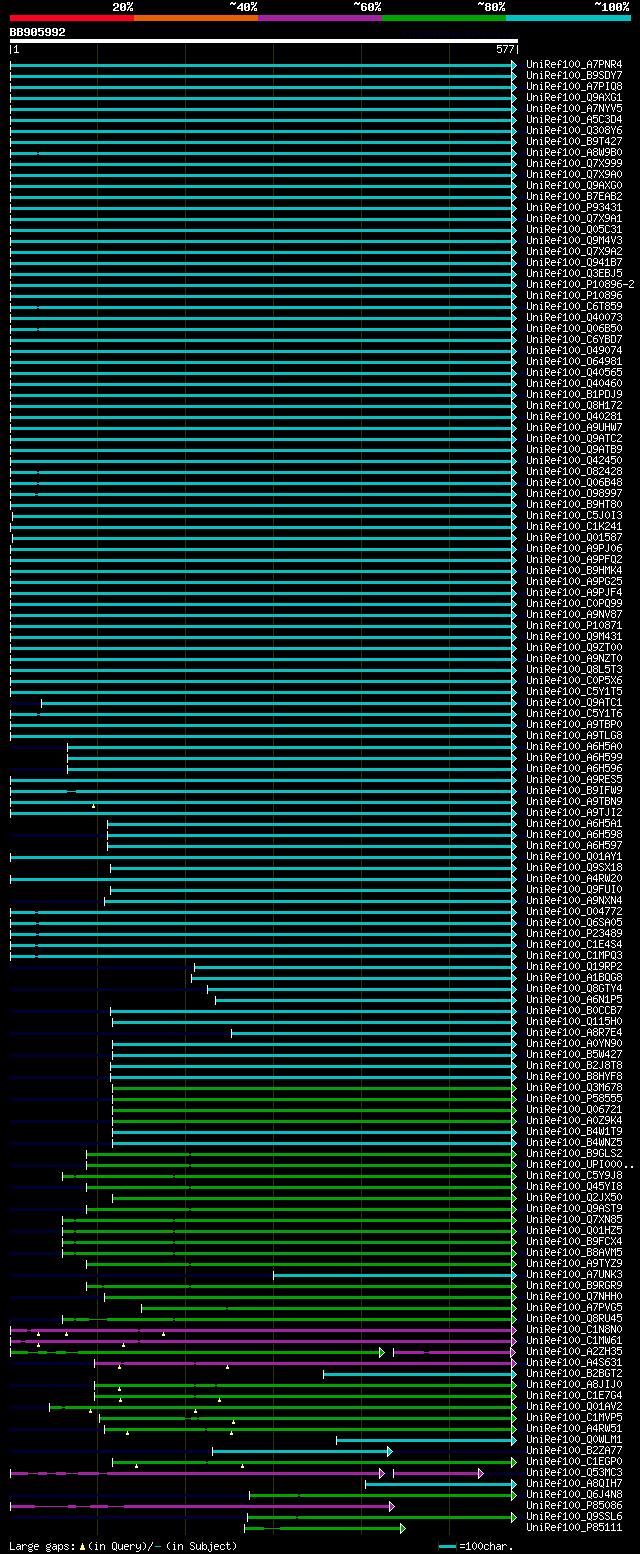Open hit UniRef100_A7PNR4
This screenshot has width=640, height=1554.
[574, 65]
